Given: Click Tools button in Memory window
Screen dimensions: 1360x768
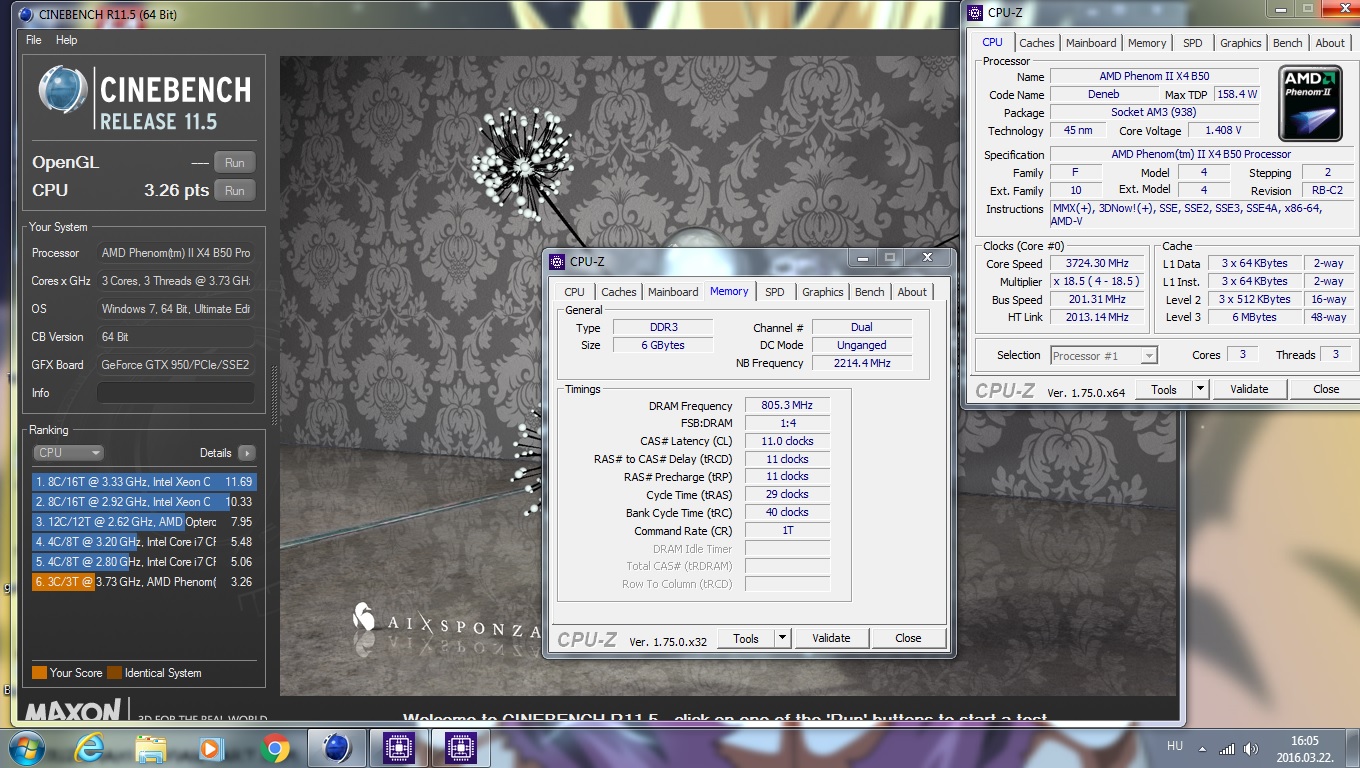Looking at the screenshot, I should [x=746, y=638].
